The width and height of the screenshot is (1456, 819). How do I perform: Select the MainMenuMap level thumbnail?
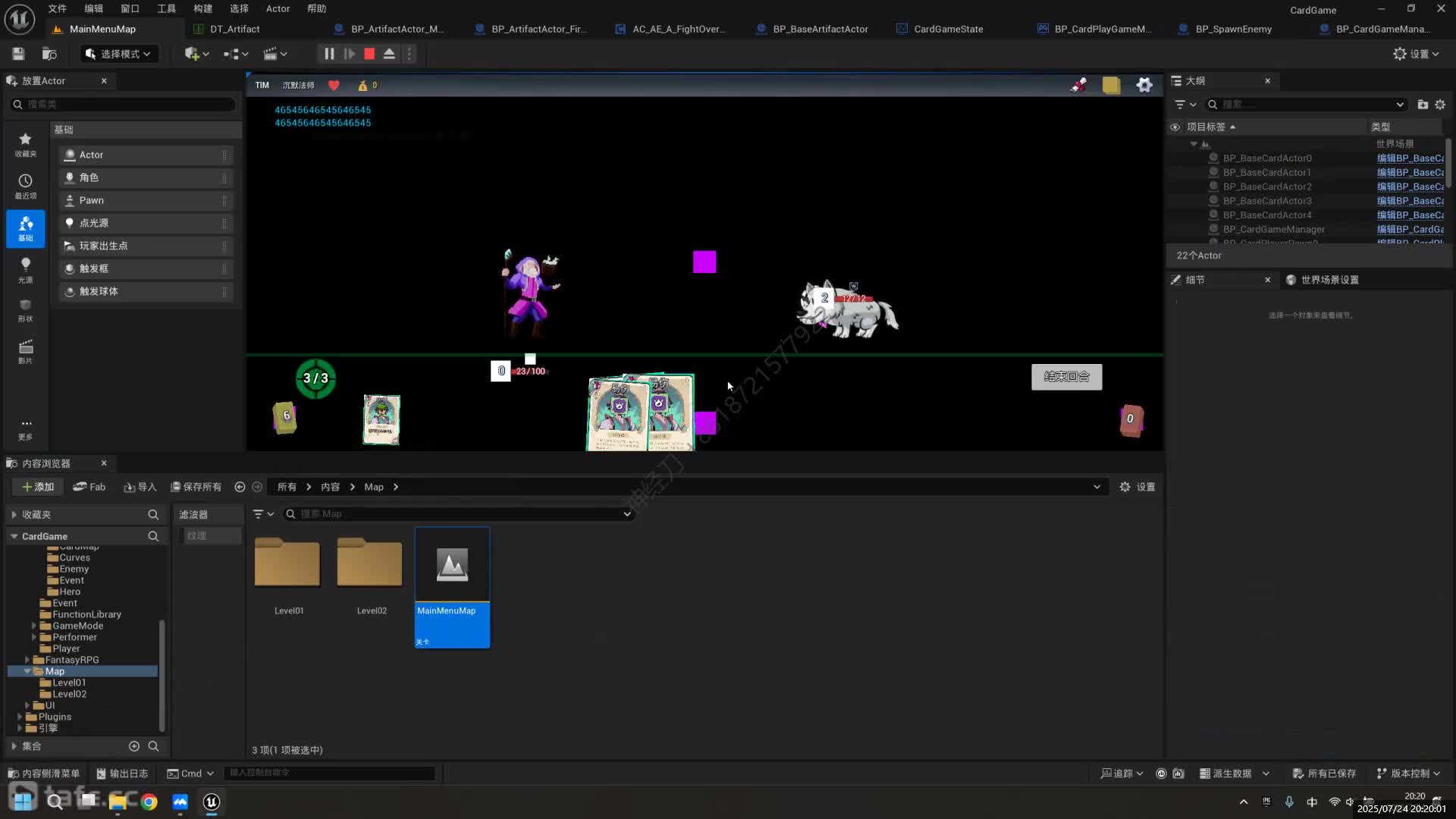point(452,565)
